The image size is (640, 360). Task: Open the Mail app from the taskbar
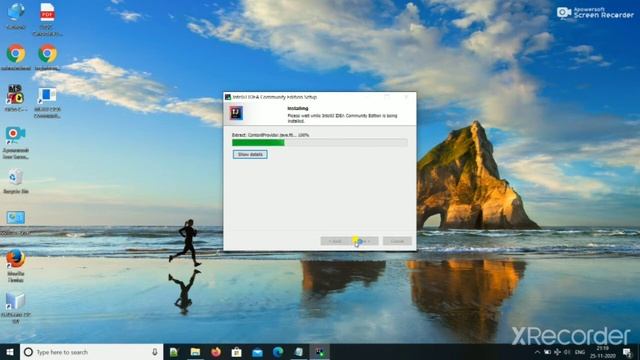(x=258, y=352)
